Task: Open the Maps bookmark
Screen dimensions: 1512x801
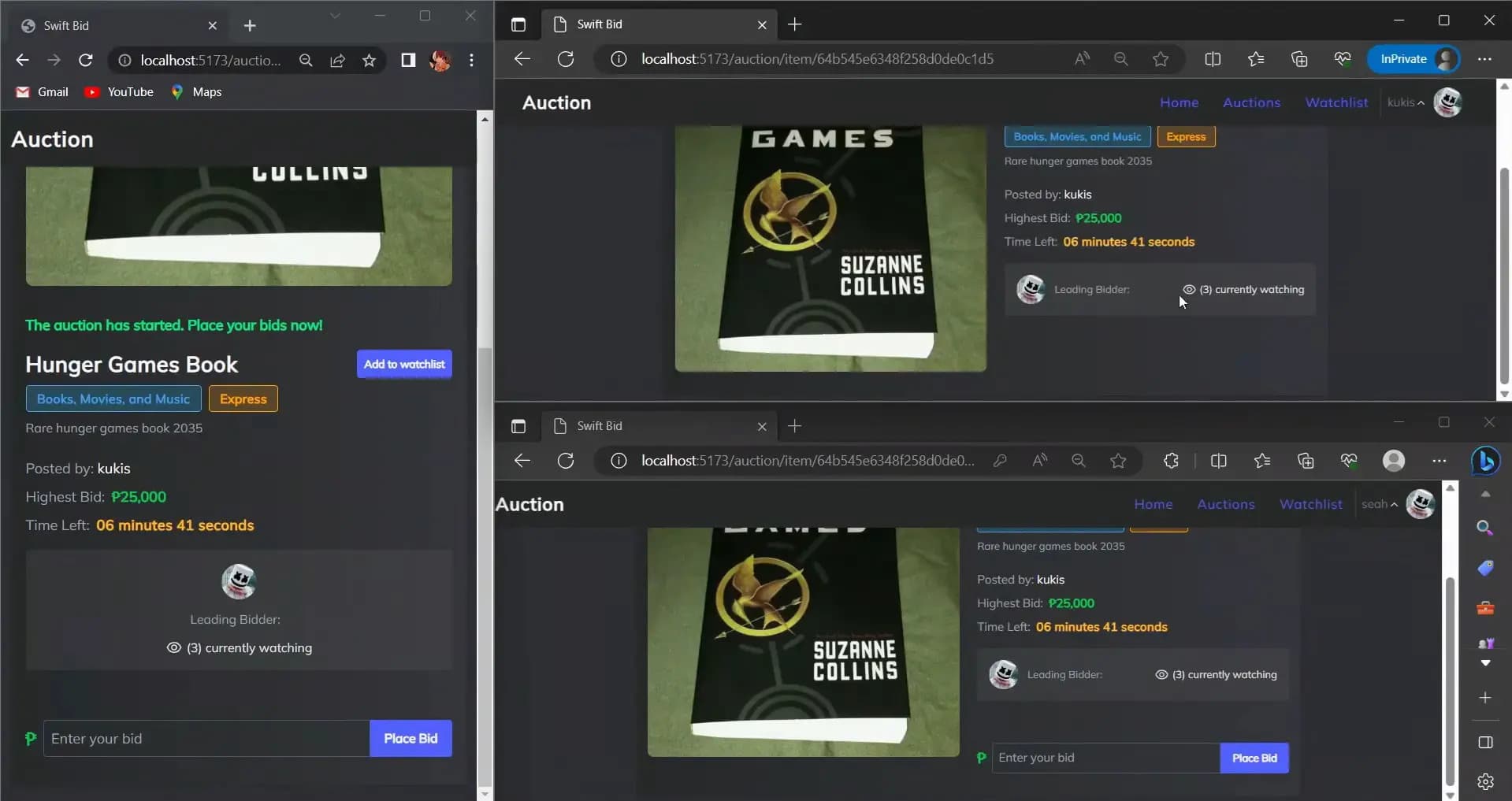Action: pyautogui.click(x=197, y=92)
